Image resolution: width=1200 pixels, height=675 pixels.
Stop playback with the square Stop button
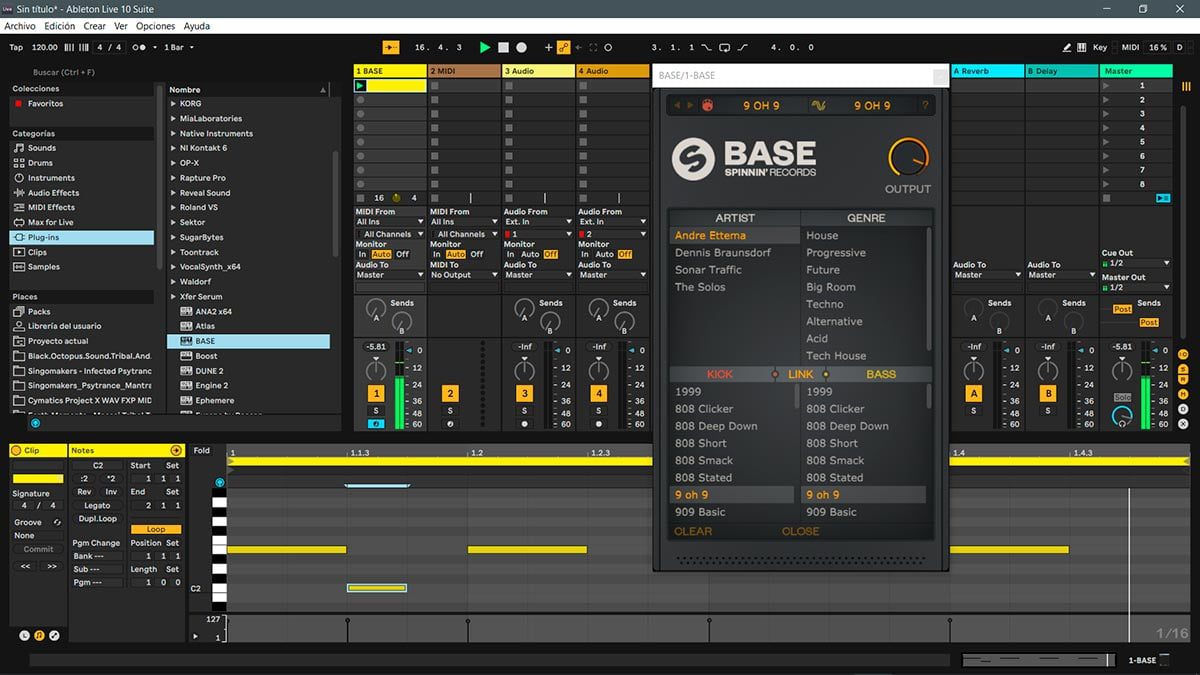click(503, 47)
